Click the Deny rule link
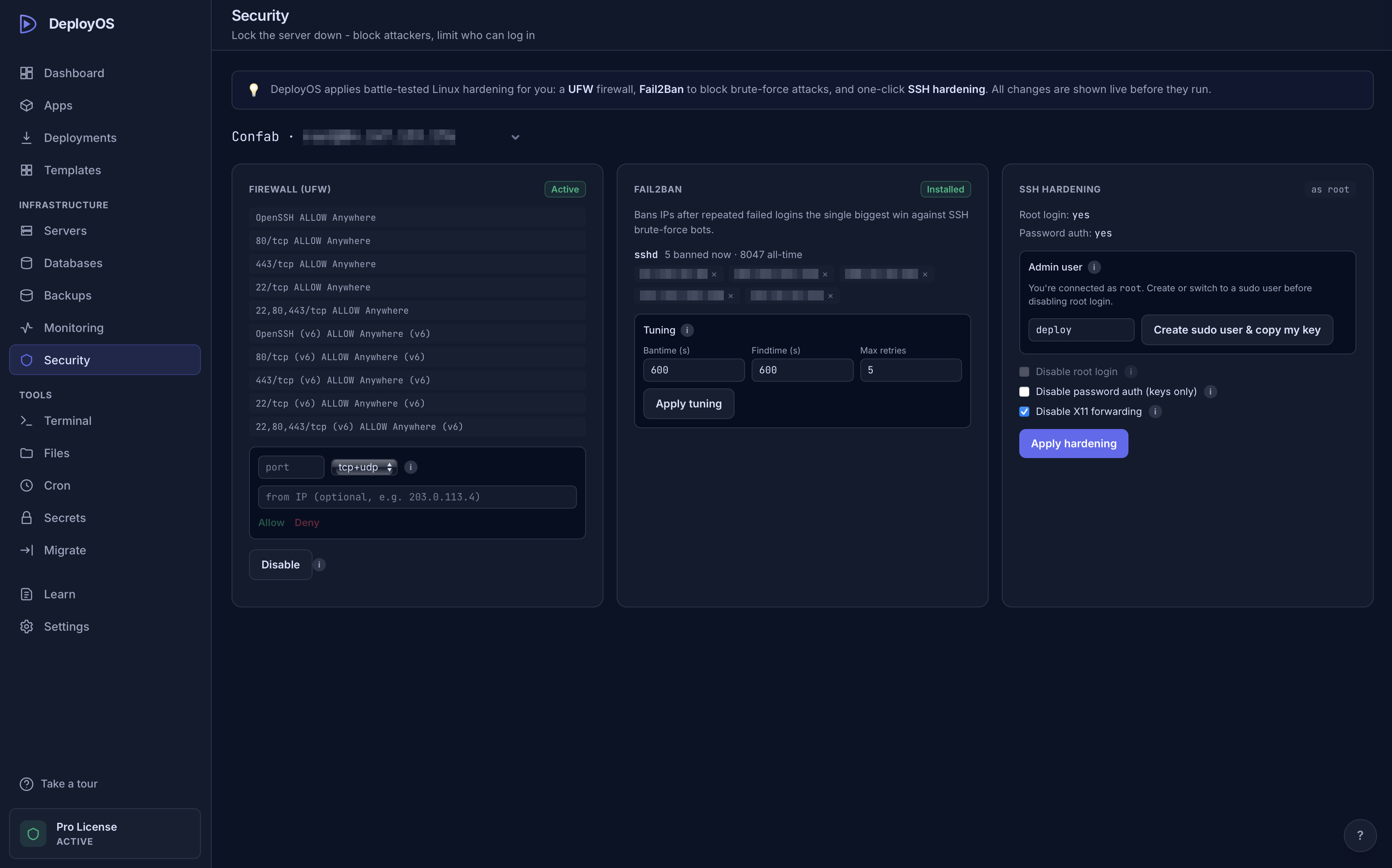1392x868 pixels. click(x=307, y=522)
